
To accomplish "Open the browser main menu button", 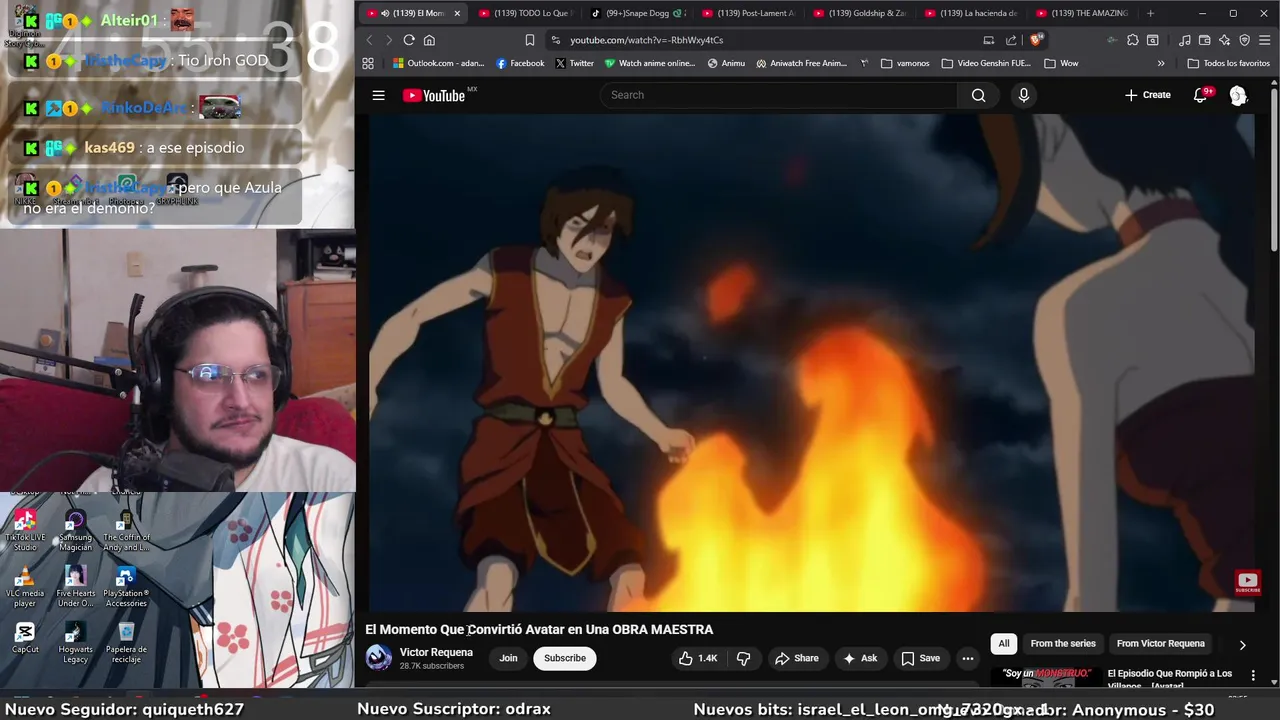I will [x=1264, y=40].
